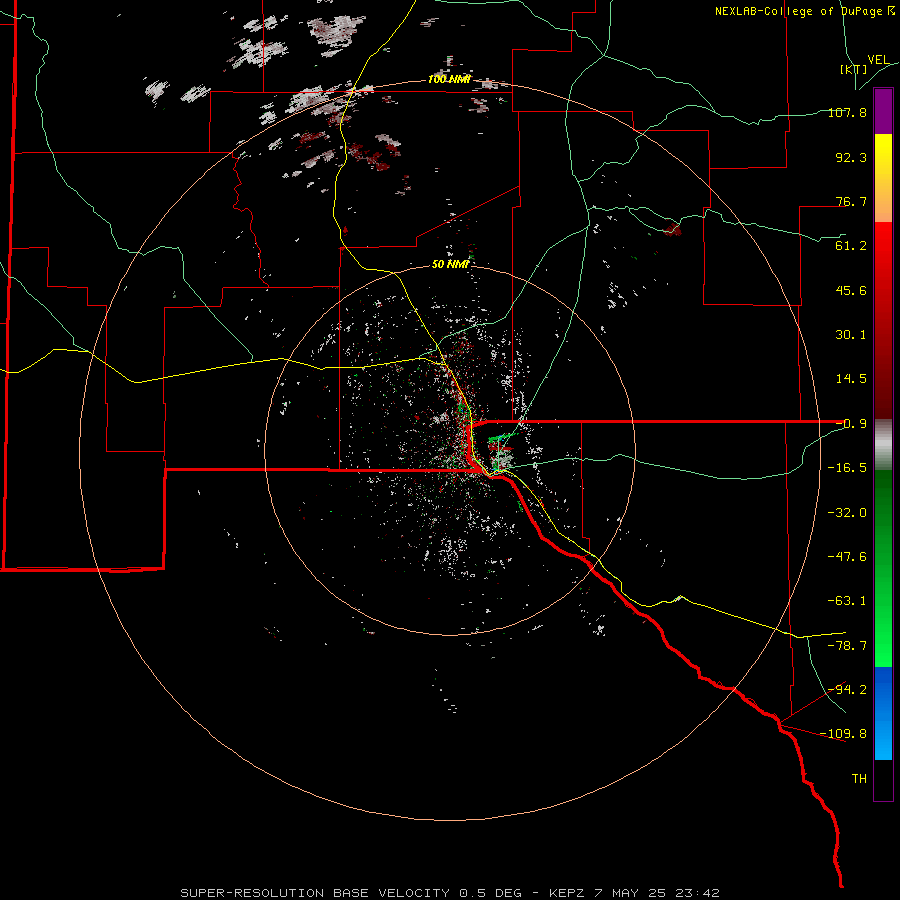Click the 100 NMI range ring label
This screenshot has width=900, height=900.
[x=449, y=79]
